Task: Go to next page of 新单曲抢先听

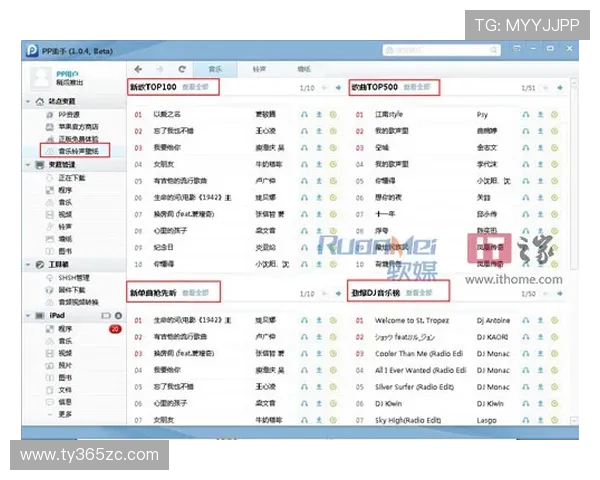Action: pyautogui.click(x=338, y=294)
